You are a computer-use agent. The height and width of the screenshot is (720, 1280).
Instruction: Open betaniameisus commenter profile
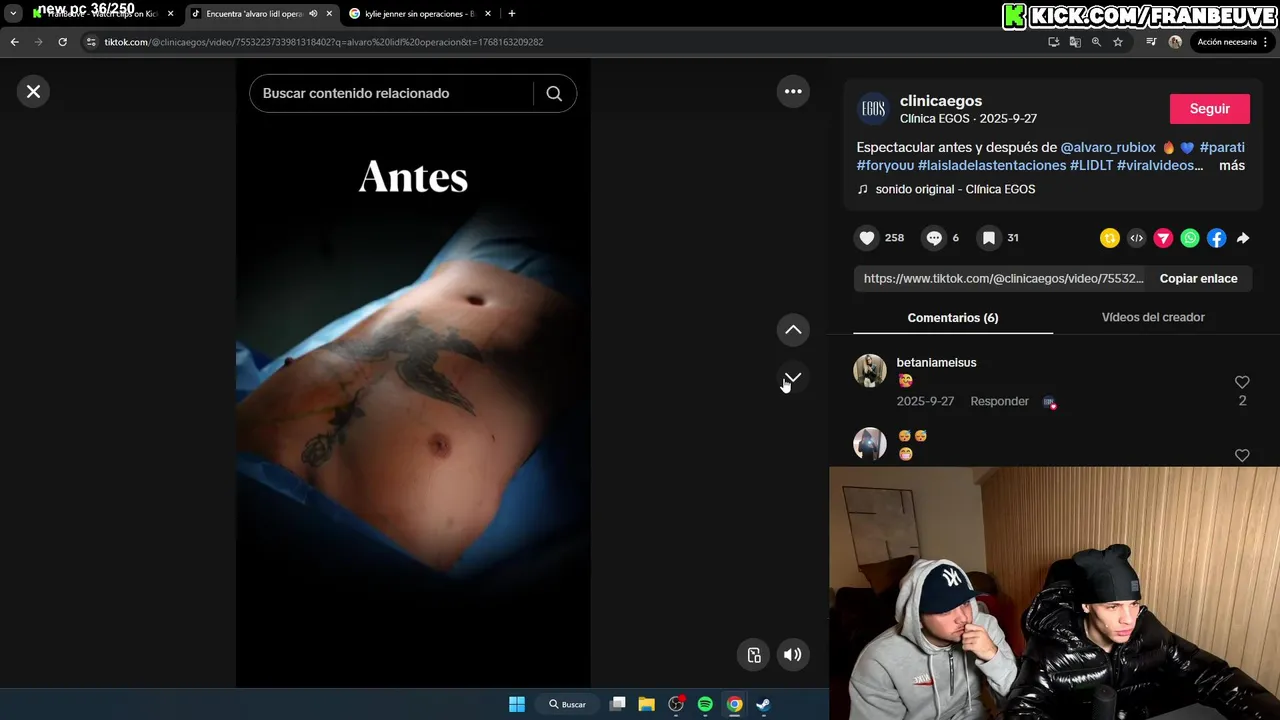(x=936, y=363)
